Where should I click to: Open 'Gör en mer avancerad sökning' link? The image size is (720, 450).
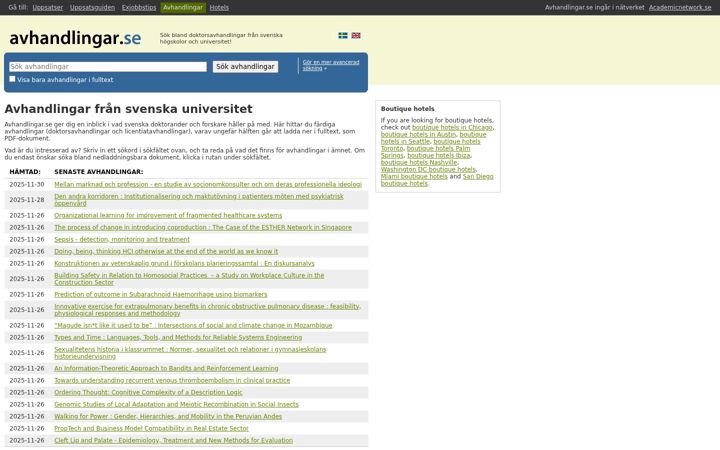pyautogui.click(x=331, y=65)
